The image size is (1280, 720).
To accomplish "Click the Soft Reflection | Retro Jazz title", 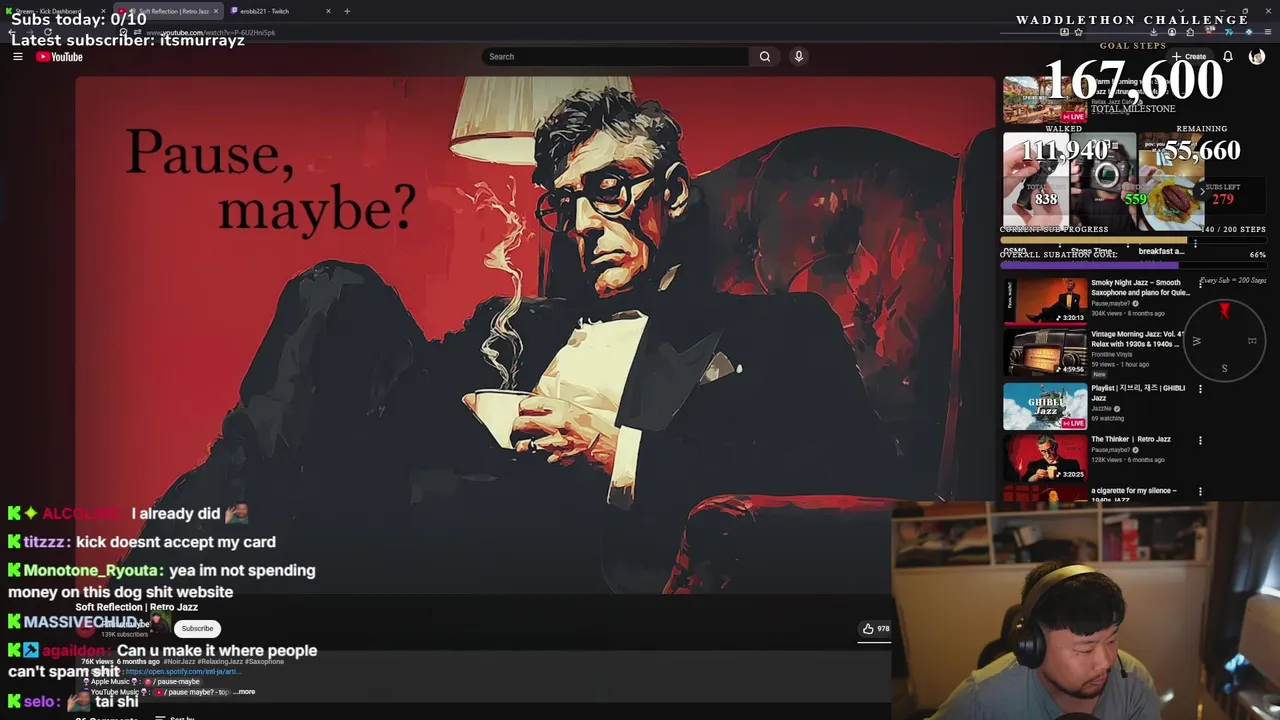I will pyautogui.click(x=136, y=607).
